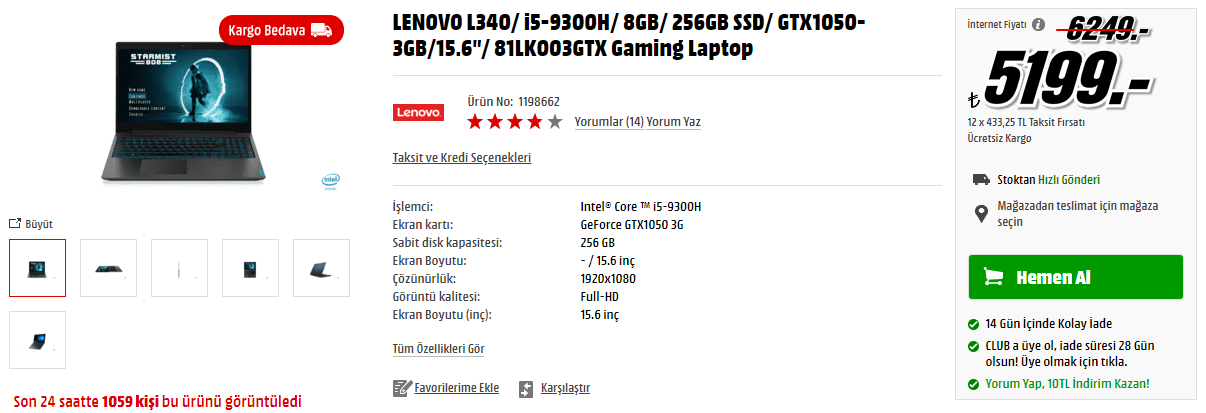Click the info icon next to İnternet Fiyatı
This screenshot has height=413, width=1206.
pyautogui.click(x=1038, y=24)
